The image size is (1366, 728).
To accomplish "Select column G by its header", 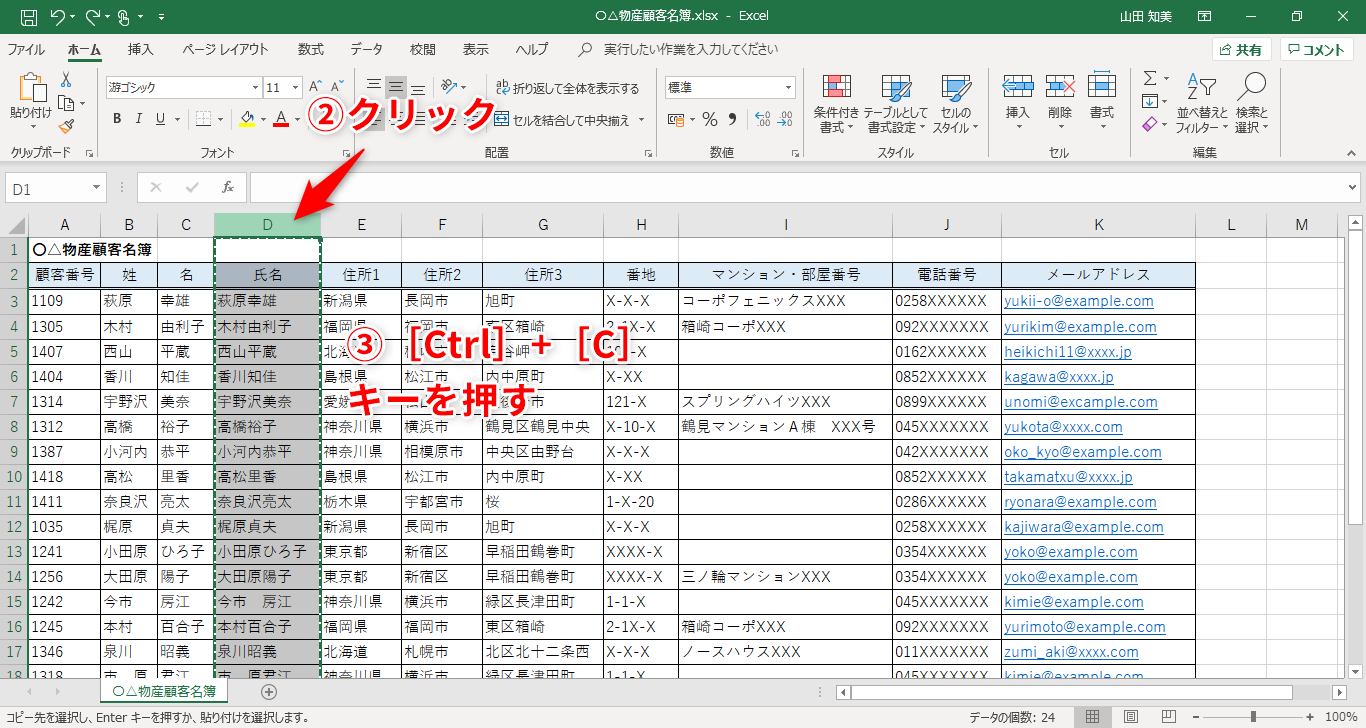I will 542,225.
